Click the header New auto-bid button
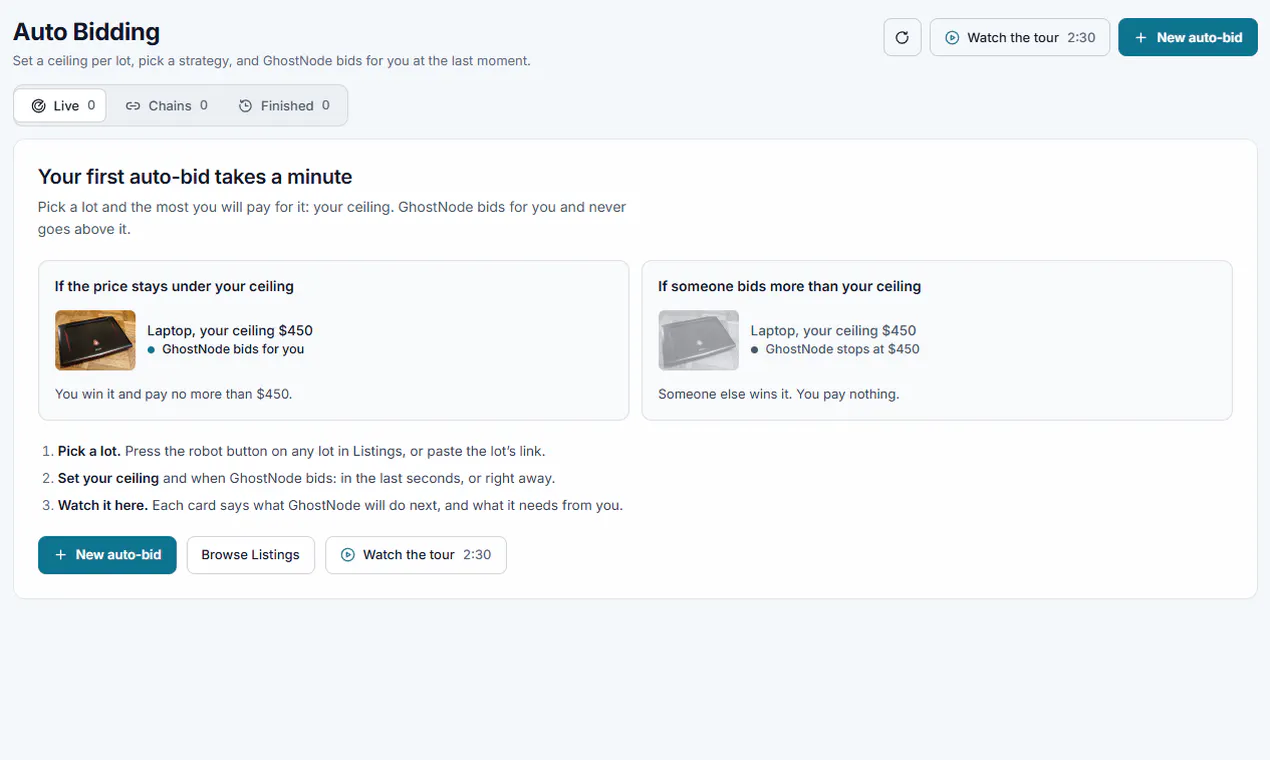This screenshot has width=1270, height=760. click(x=1188, y=37)
